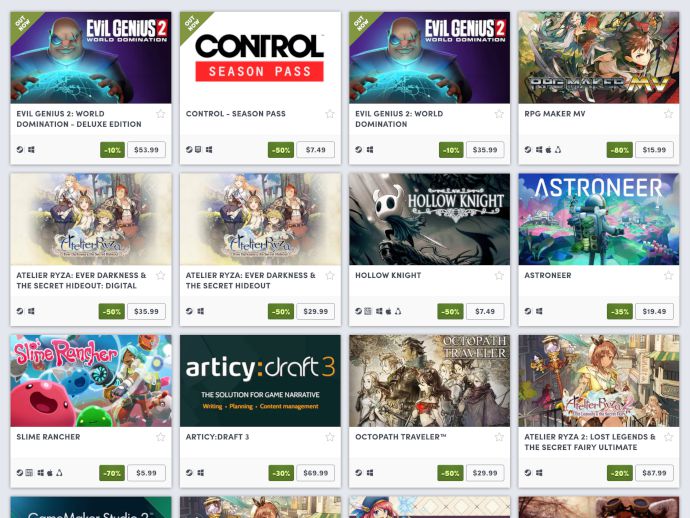Open the Octopath Traveler cover image
The height and width of the screenshot is (518, 690).
click(429, 381)
